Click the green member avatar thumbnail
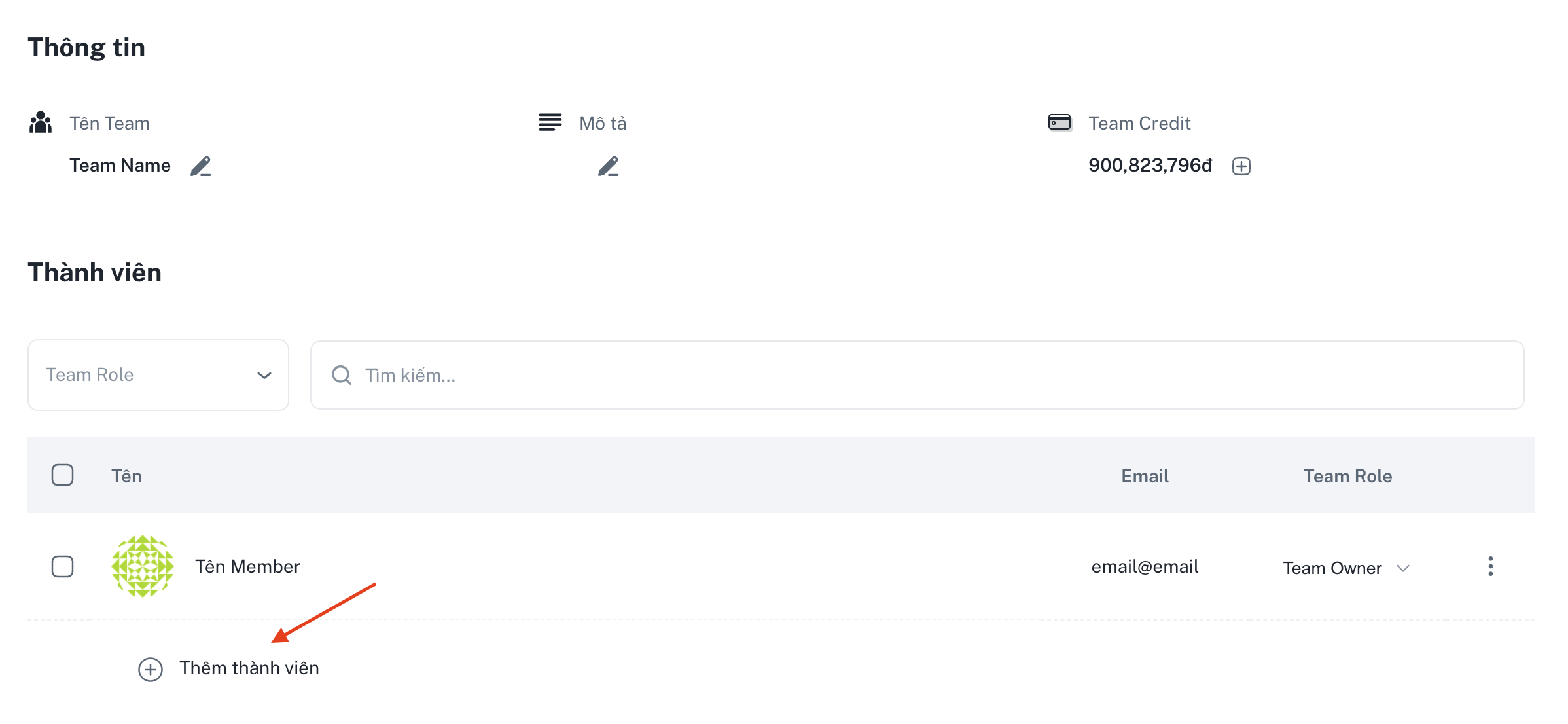1568x724 pixels. point(143,566)
